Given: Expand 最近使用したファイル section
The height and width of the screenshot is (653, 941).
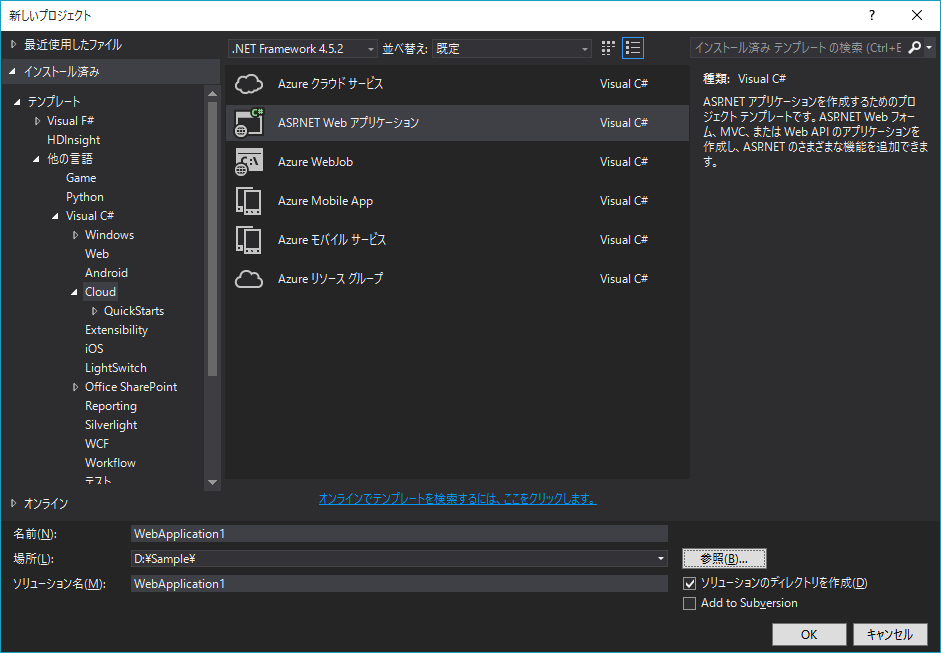Looking at the screenshot, I should coord(13,44).
